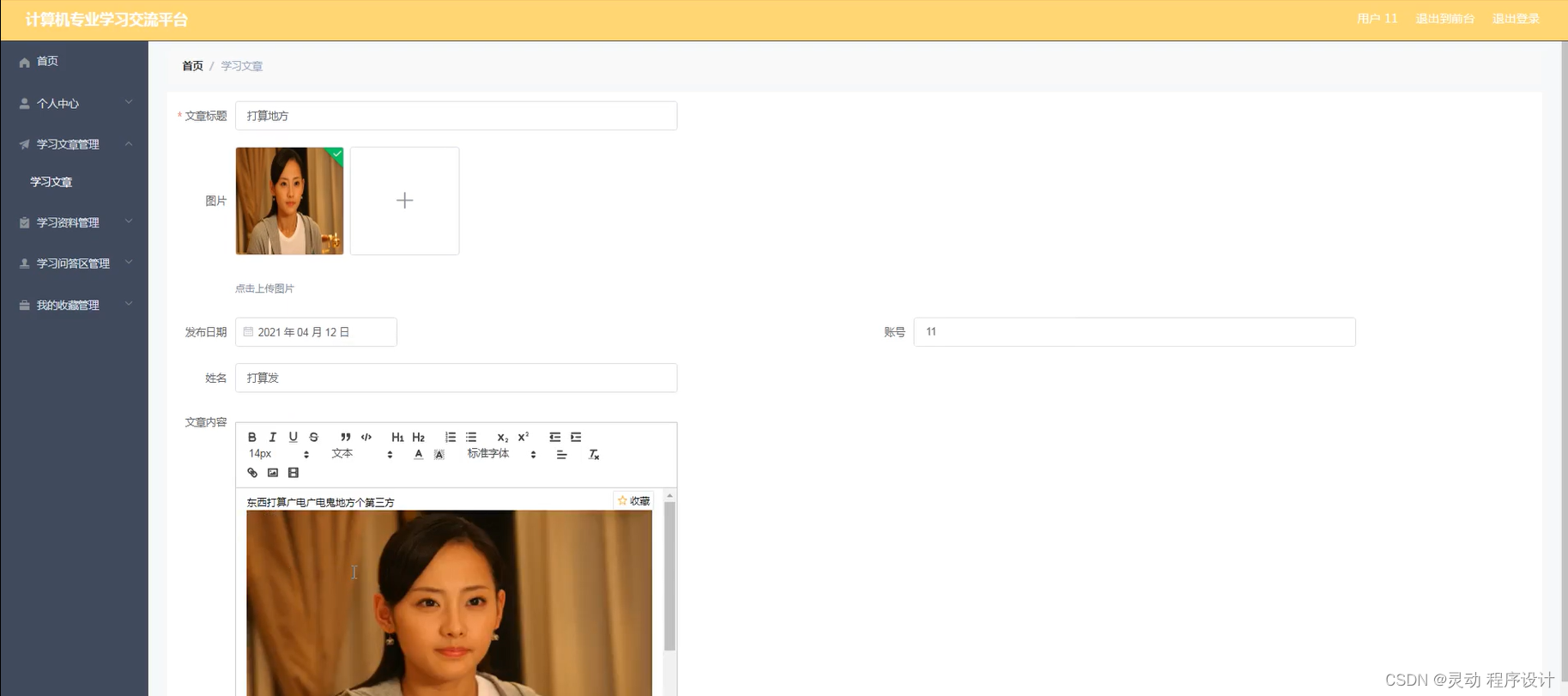Apply Heading 2 style
Screen dimensions: 1568x696
click(419, 437)
